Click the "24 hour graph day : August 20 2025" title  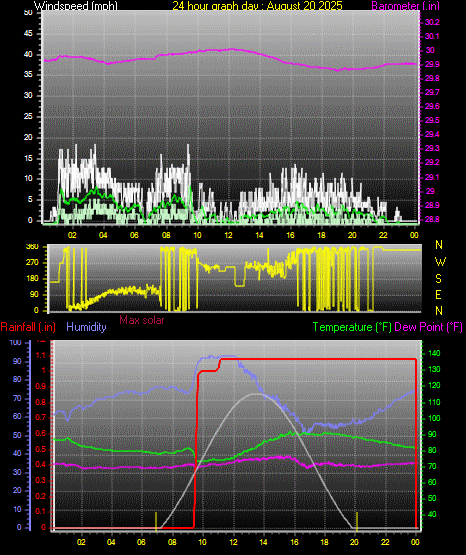(x=257, y=5)
